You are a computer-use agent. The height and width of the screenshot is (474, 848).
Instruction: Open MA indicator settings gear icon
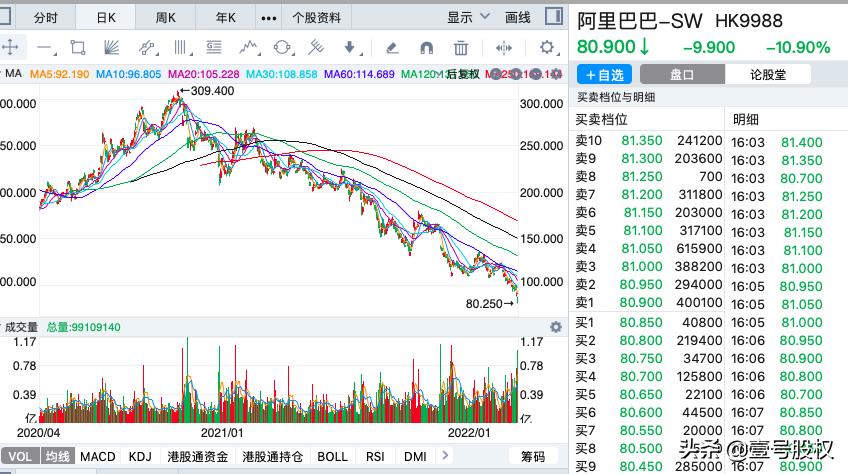click(x=555, y=74)
